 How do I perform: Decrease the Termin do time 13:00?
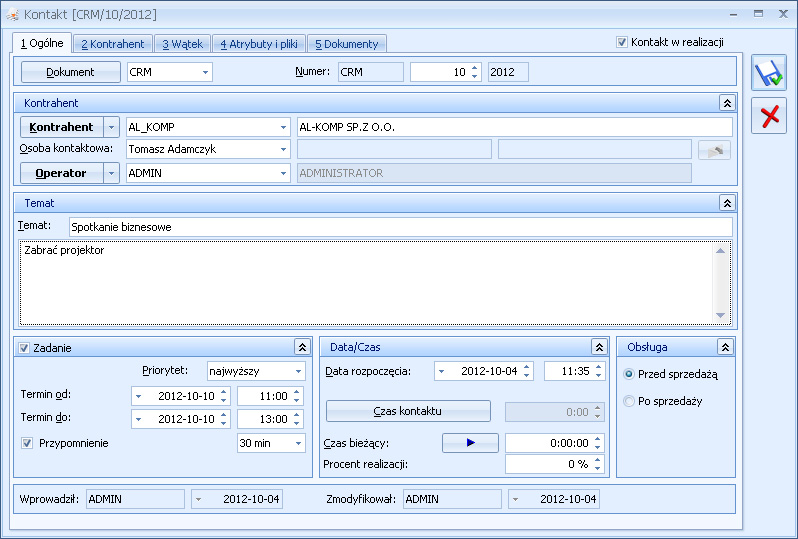click(296, 424)
